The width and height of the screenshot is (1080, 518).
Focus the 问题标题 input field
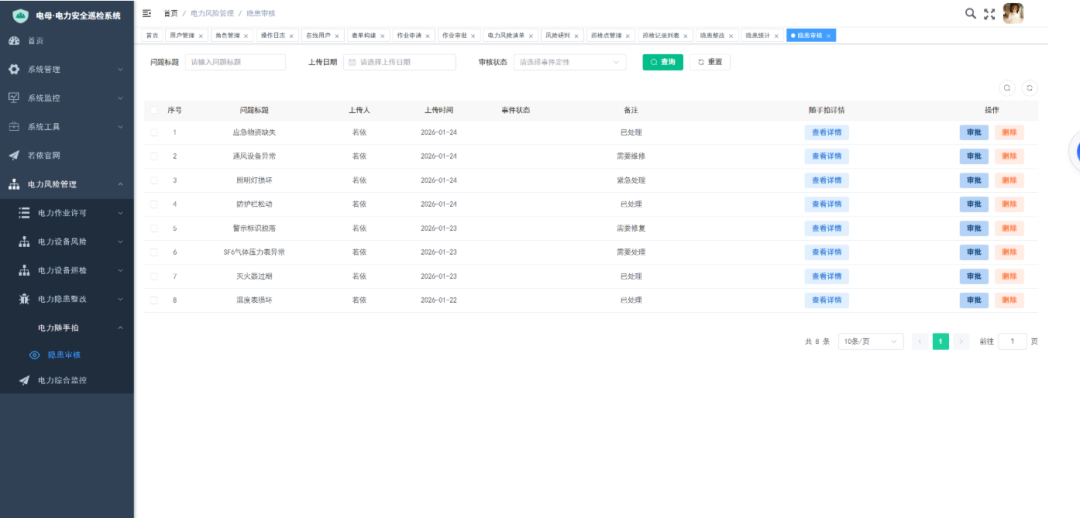click(236, 62)
